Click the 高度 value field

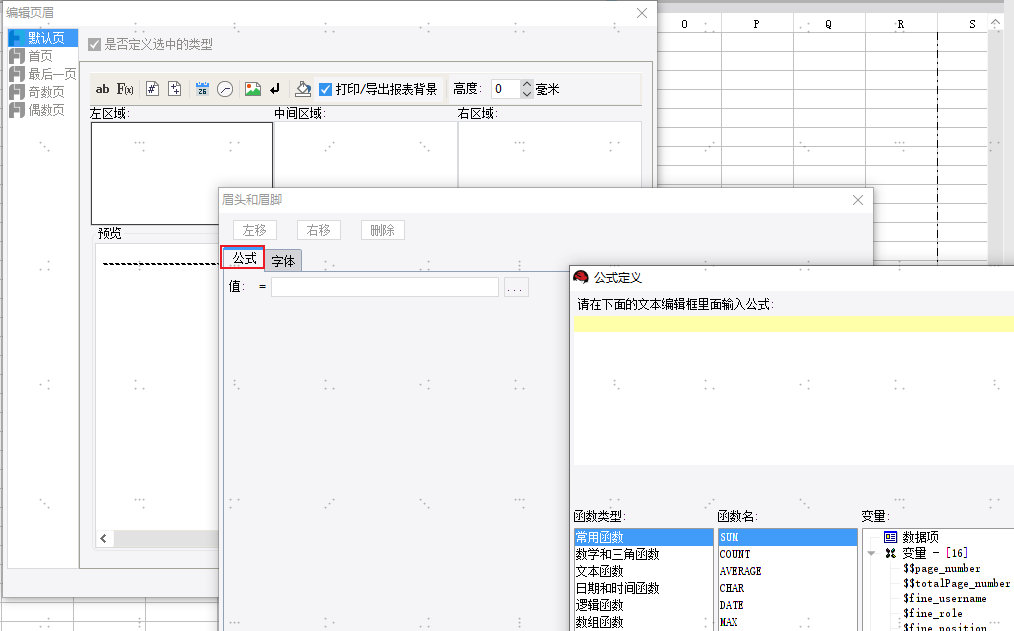[506, 89]
